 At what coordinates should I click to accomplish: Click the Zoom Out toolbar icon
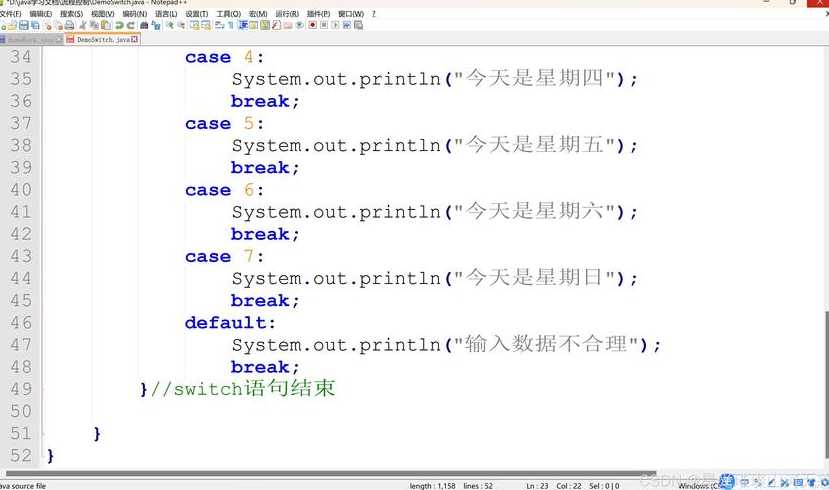click(181, 25)
